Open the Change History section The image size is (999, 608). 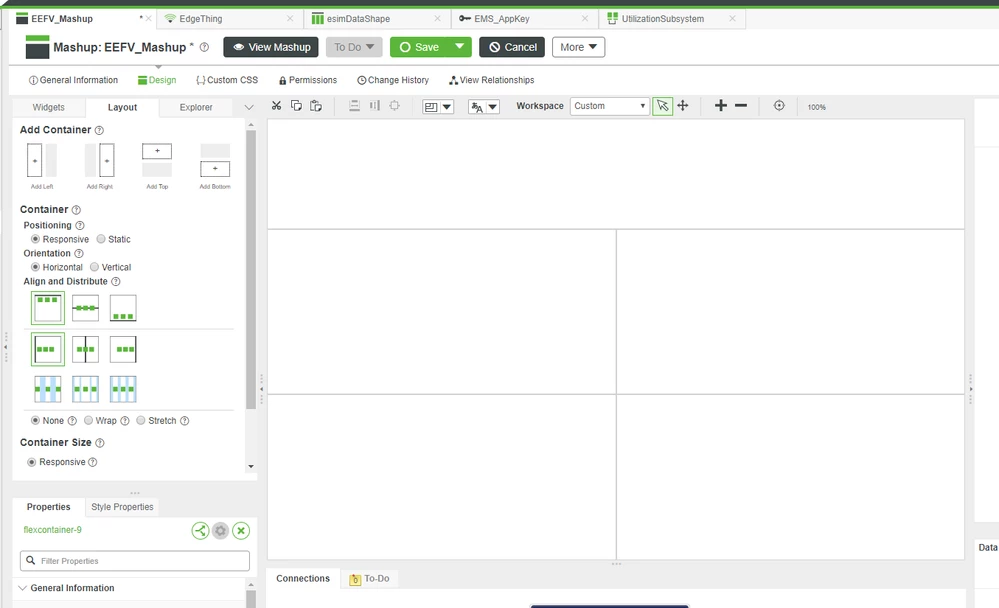click(393, 80)
